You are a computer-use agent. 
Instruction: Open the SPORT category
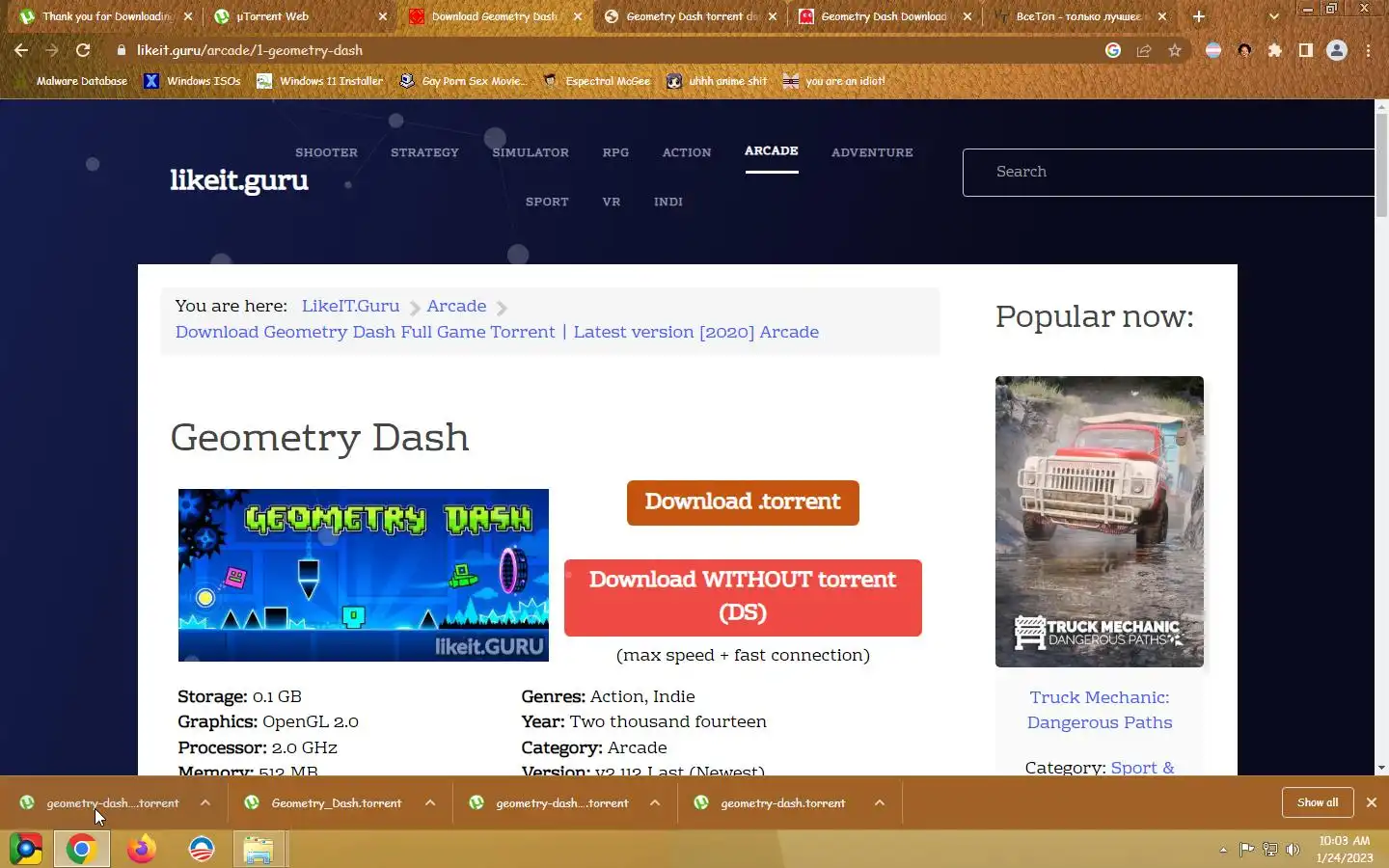click(547, 202)
